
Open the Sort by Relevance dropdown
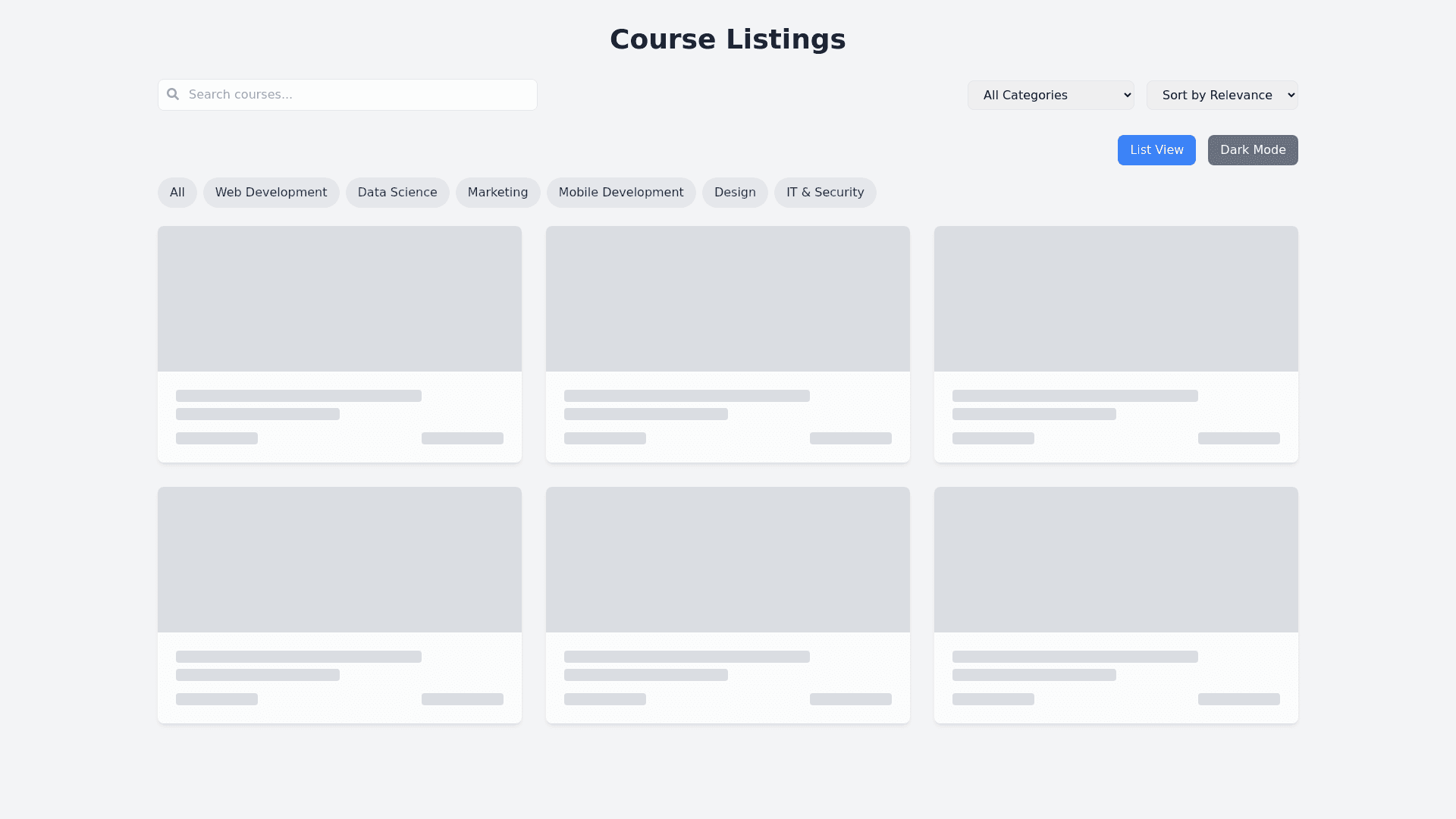pos(1222,95)
